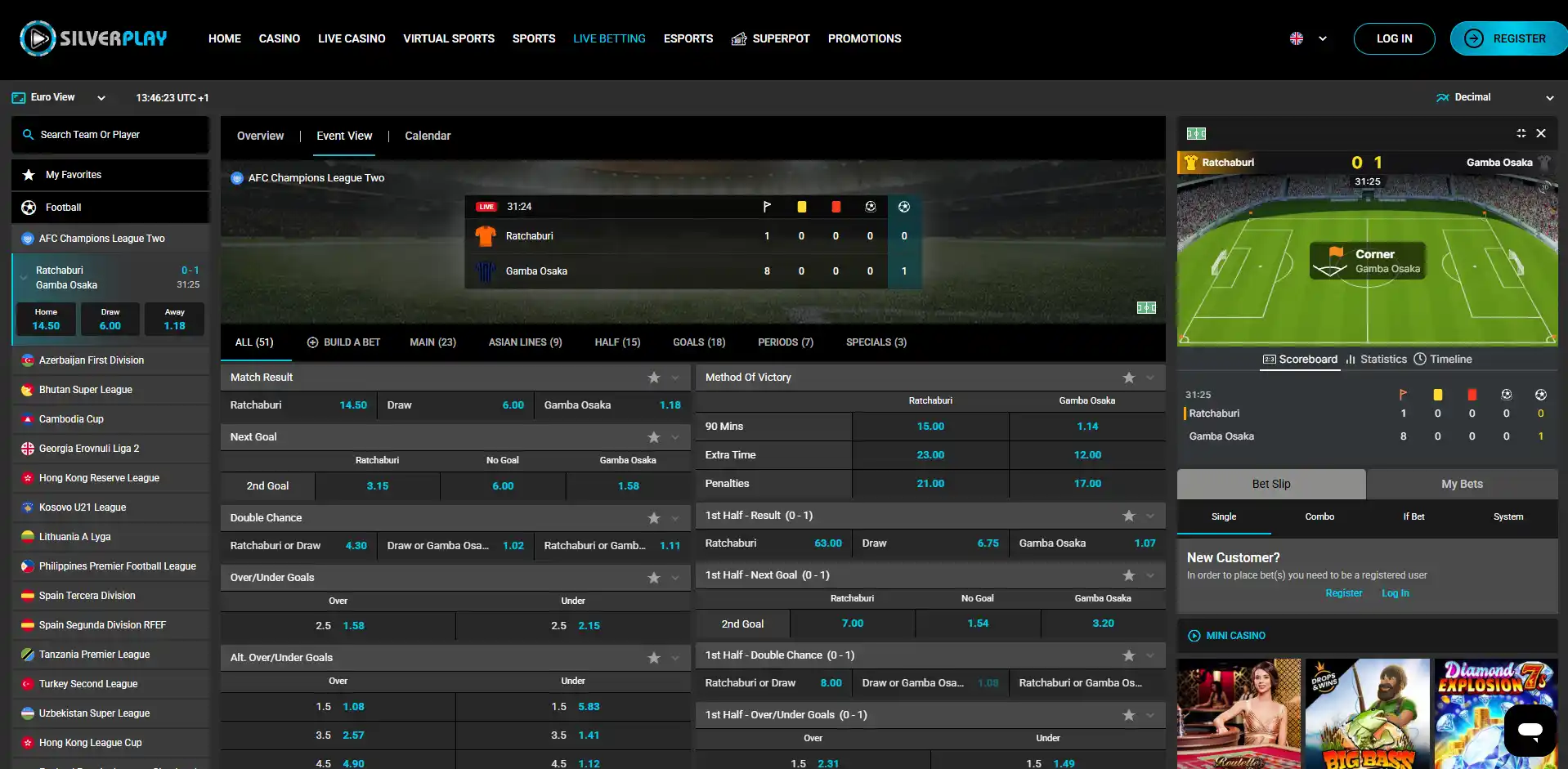Favorite the Alt. Over/Under Goals market
The height and width of the screenshot is (769, 1568).
(654, 658)
